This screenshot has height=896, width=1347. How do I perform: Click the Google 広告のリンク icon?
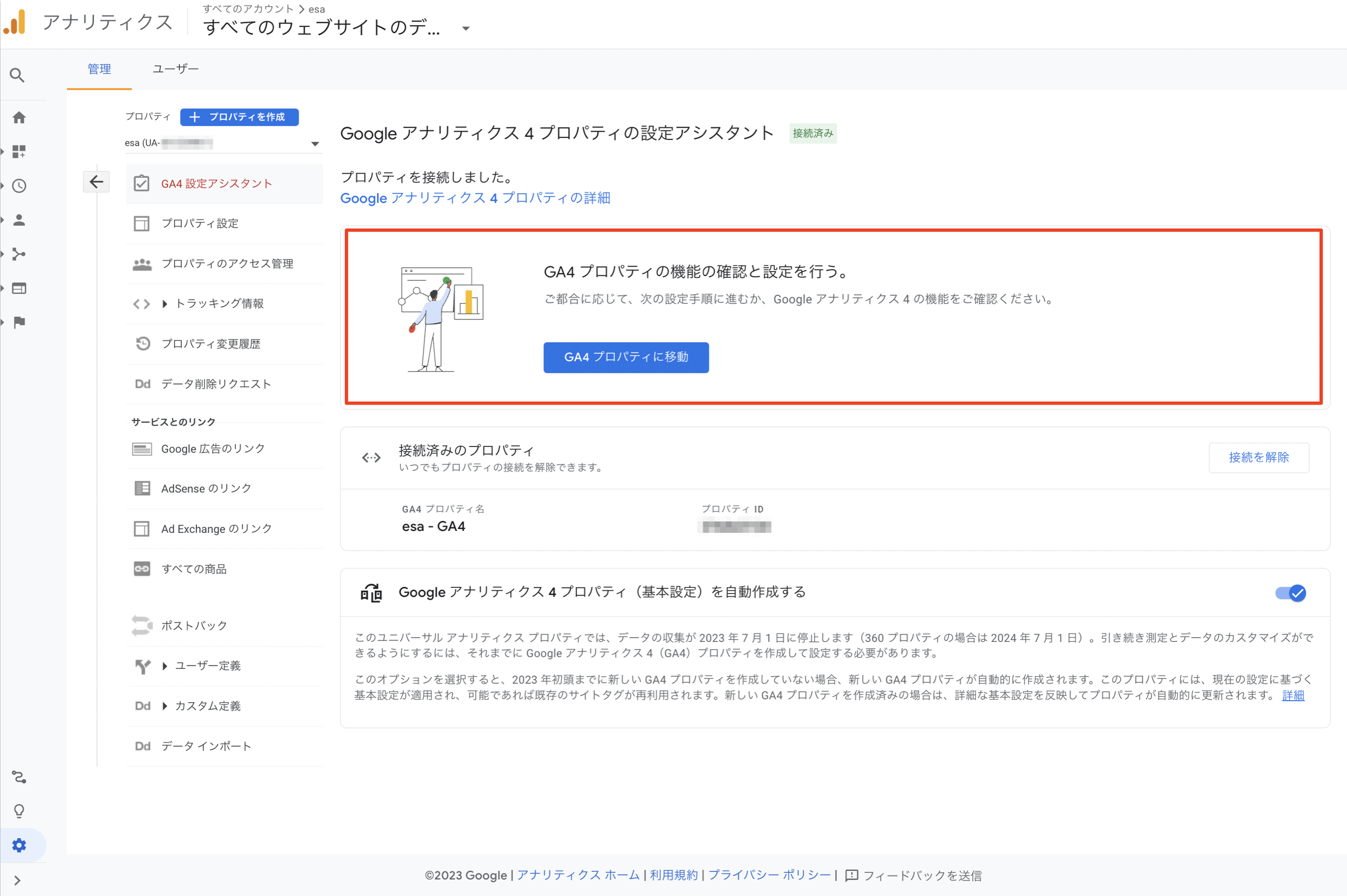pos(142,449)
